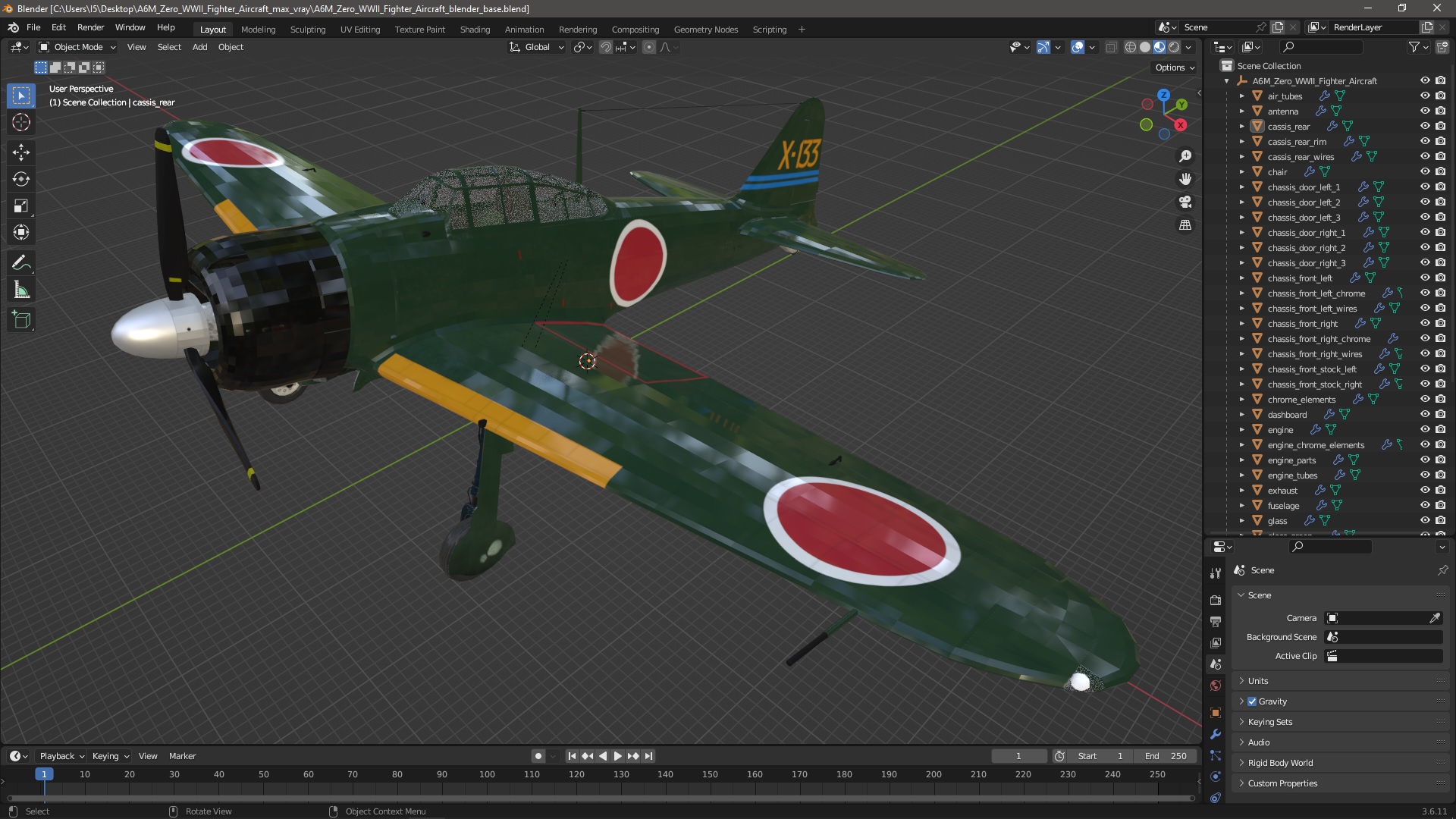Disable rendering for the engine object
The height and width of the screenshot is (819, 1456).
coord(1440,429)
